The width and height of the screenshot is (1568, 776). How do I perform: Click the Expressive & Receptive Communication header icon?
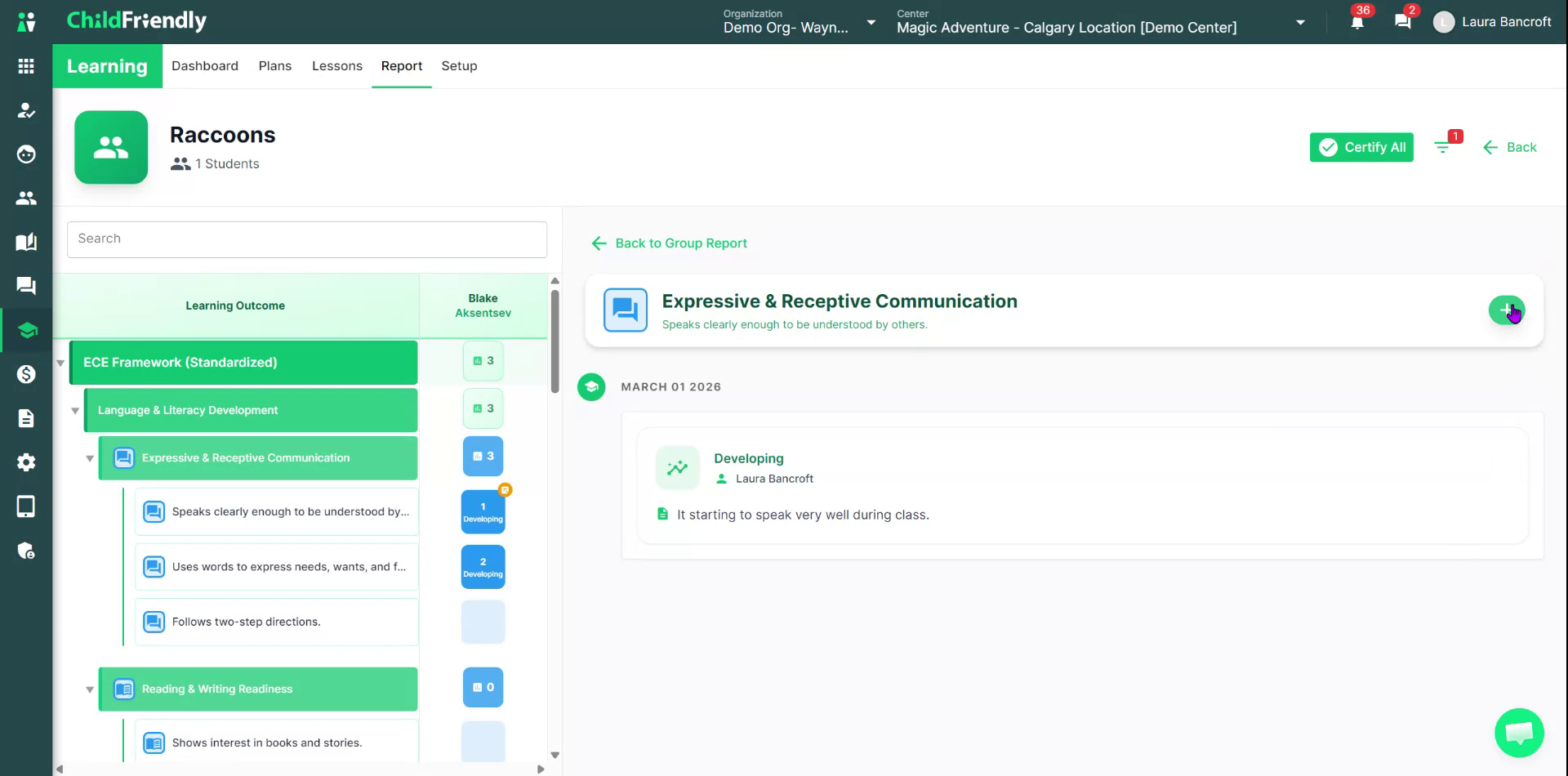[x=626, y=310]
